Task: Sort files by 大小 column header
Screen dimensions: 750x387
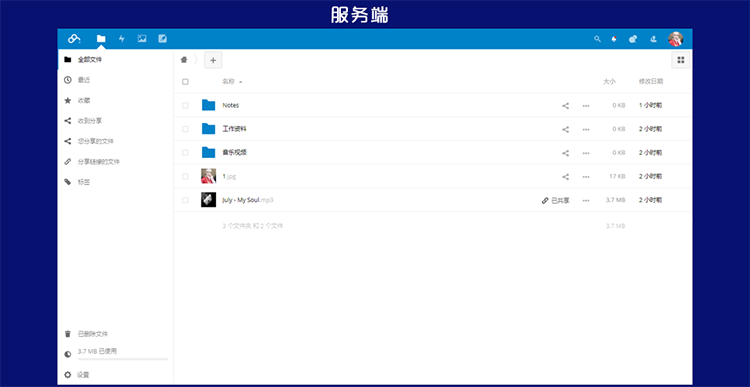Action: tap(609, 82)
